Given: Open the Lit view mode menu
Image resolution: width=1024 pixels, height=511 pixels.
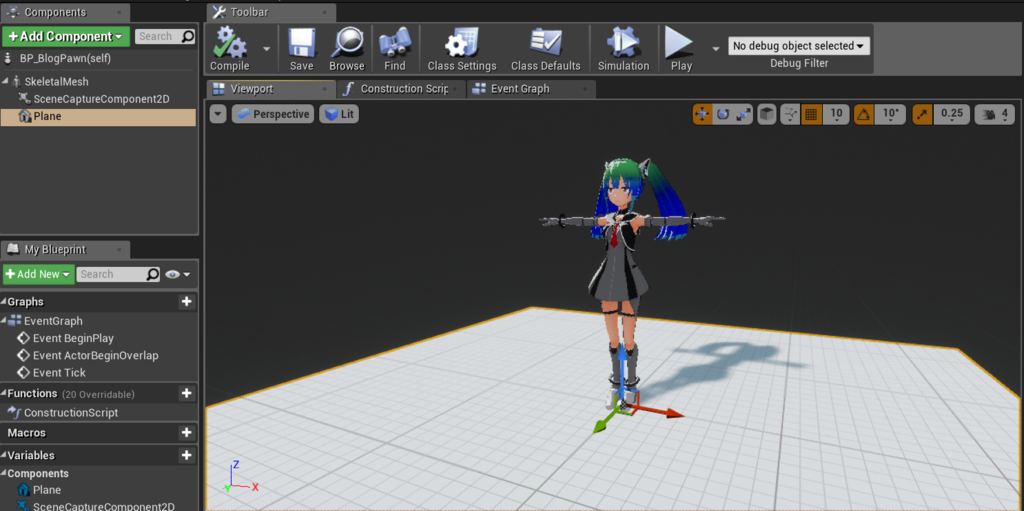Looking at the screenshot, I should tap(339, 114).
